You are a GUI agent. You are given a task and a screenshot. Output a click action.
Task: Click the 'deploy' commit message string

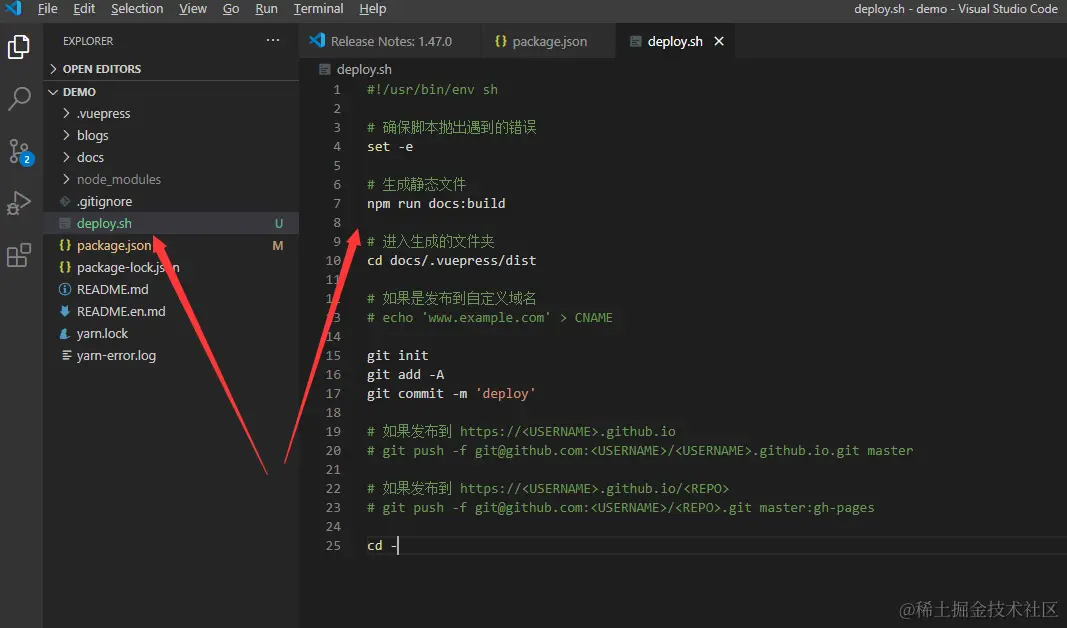coord(506,393)
